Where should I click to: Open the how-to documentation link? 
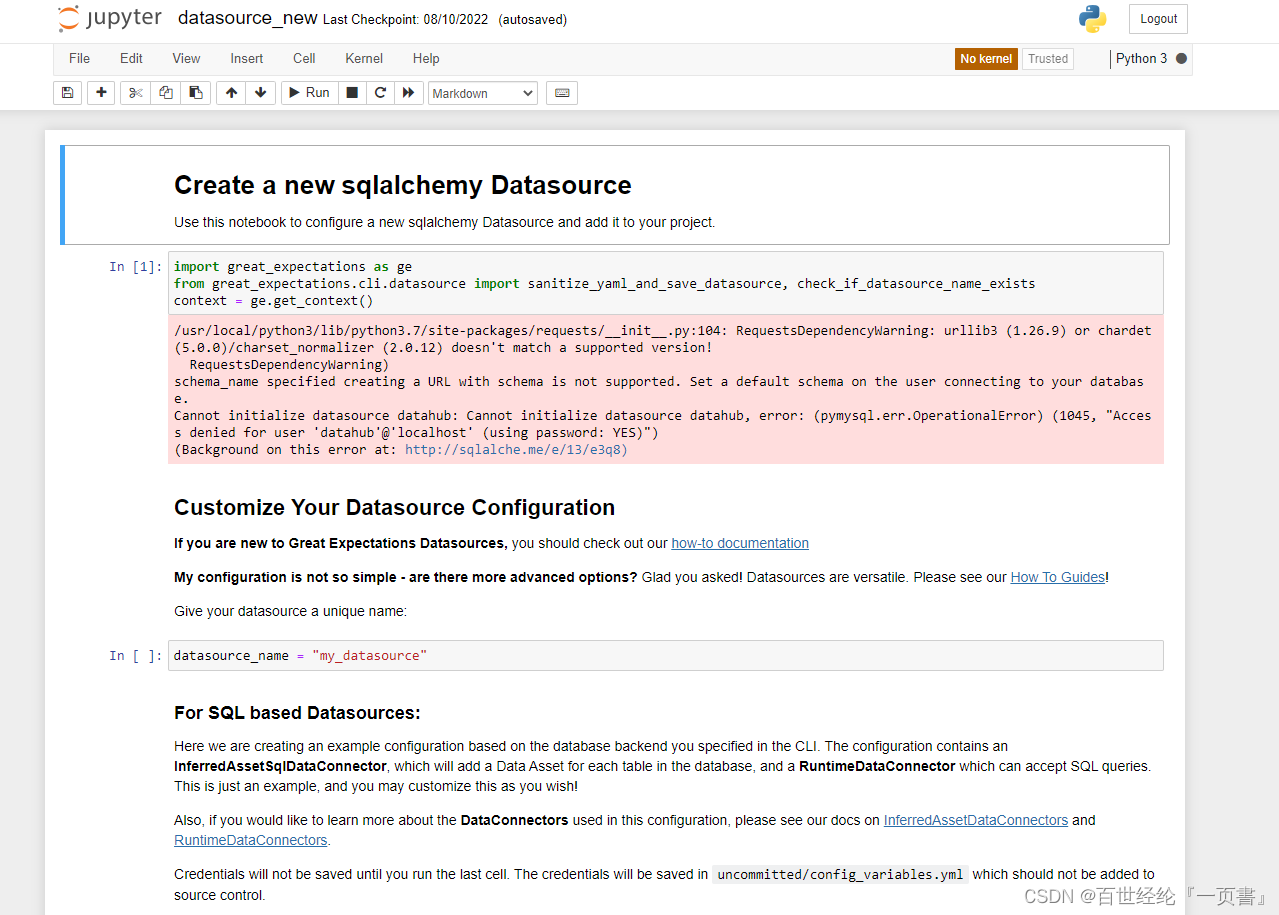(740, 543)
